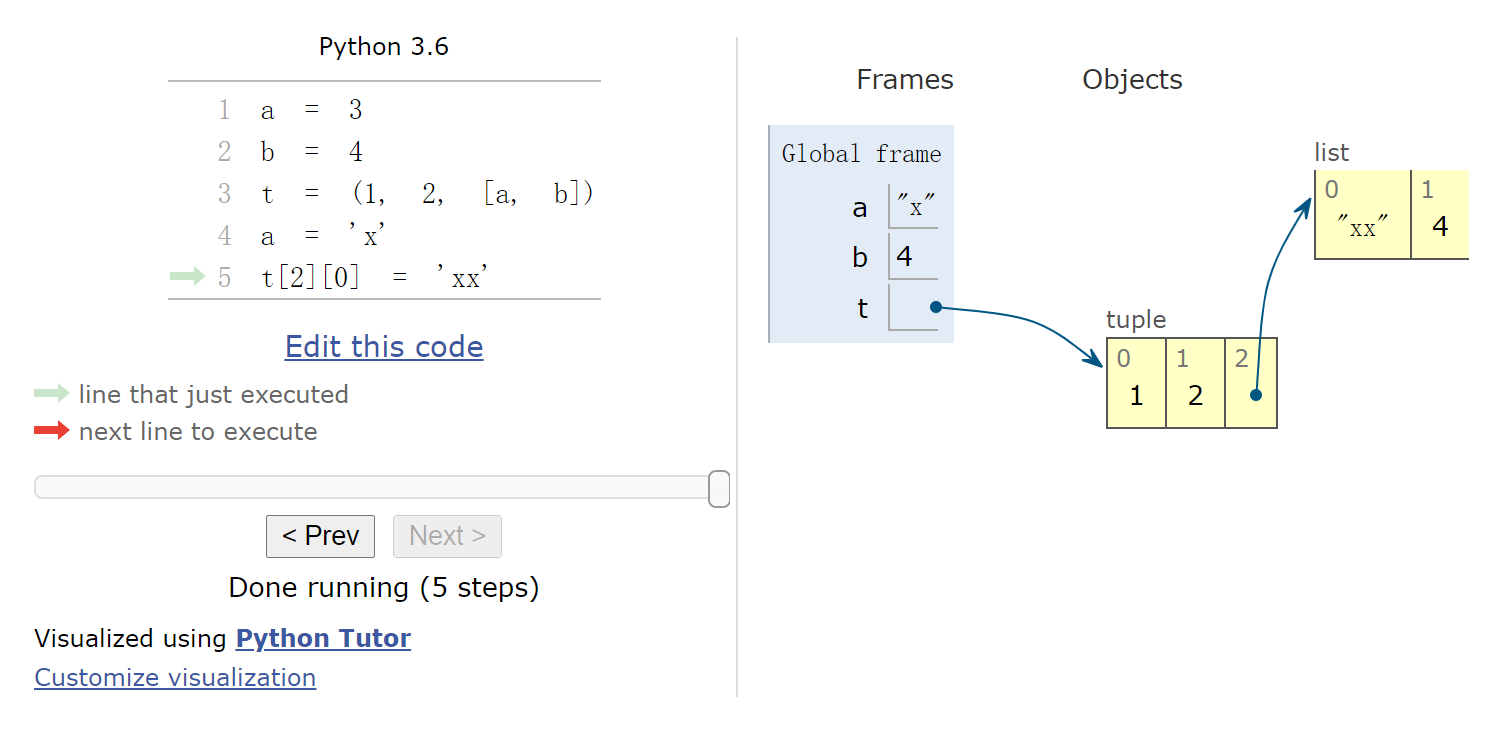The image size is (1494, 737).
Task: Click code line 1 assigning a = 3
Action: click(x=311, y=110)
